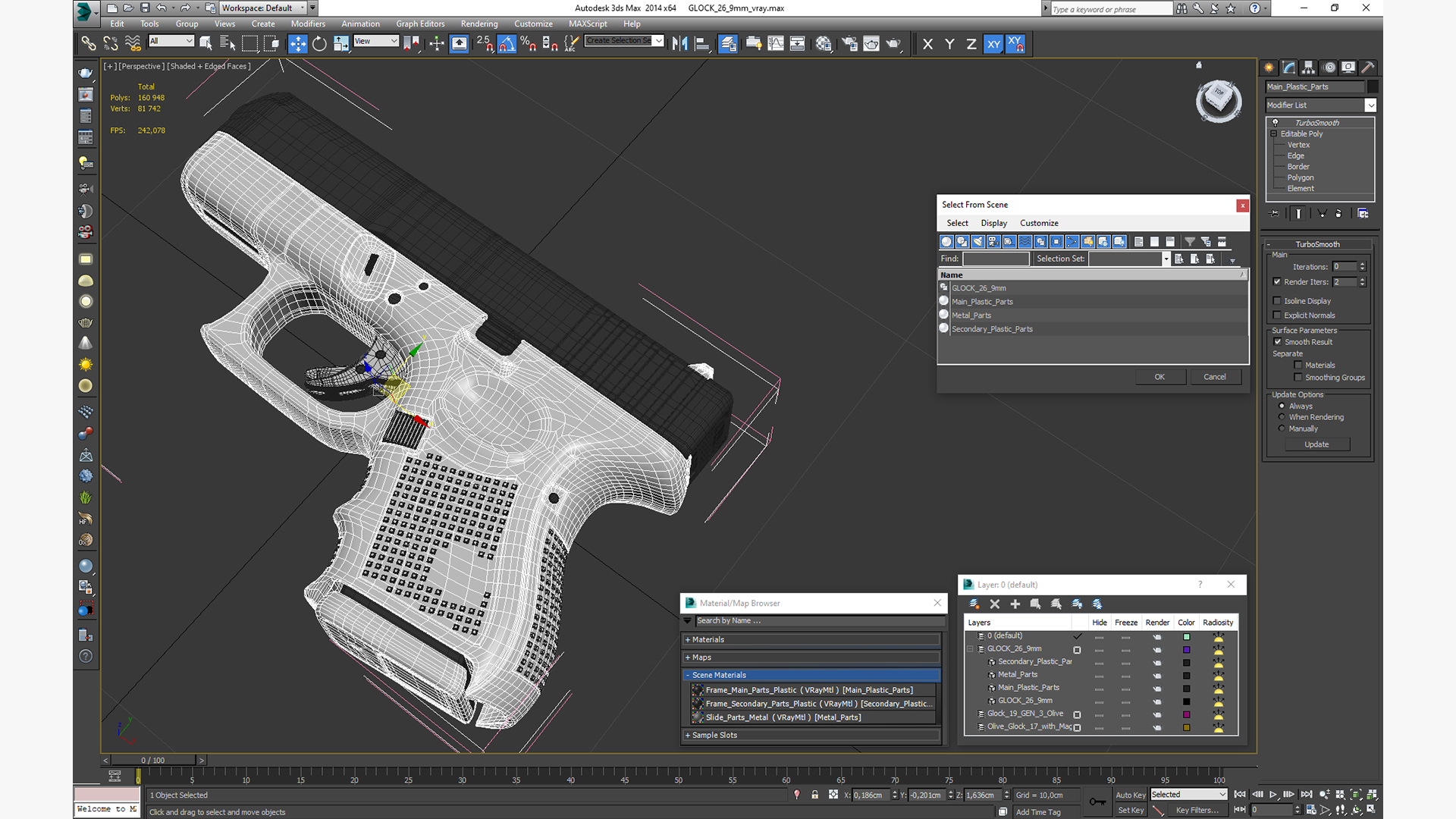Screen dimensions: 1456x819
Task: Click the Update button in TurboSmooth
Action: click(1316, 444)
